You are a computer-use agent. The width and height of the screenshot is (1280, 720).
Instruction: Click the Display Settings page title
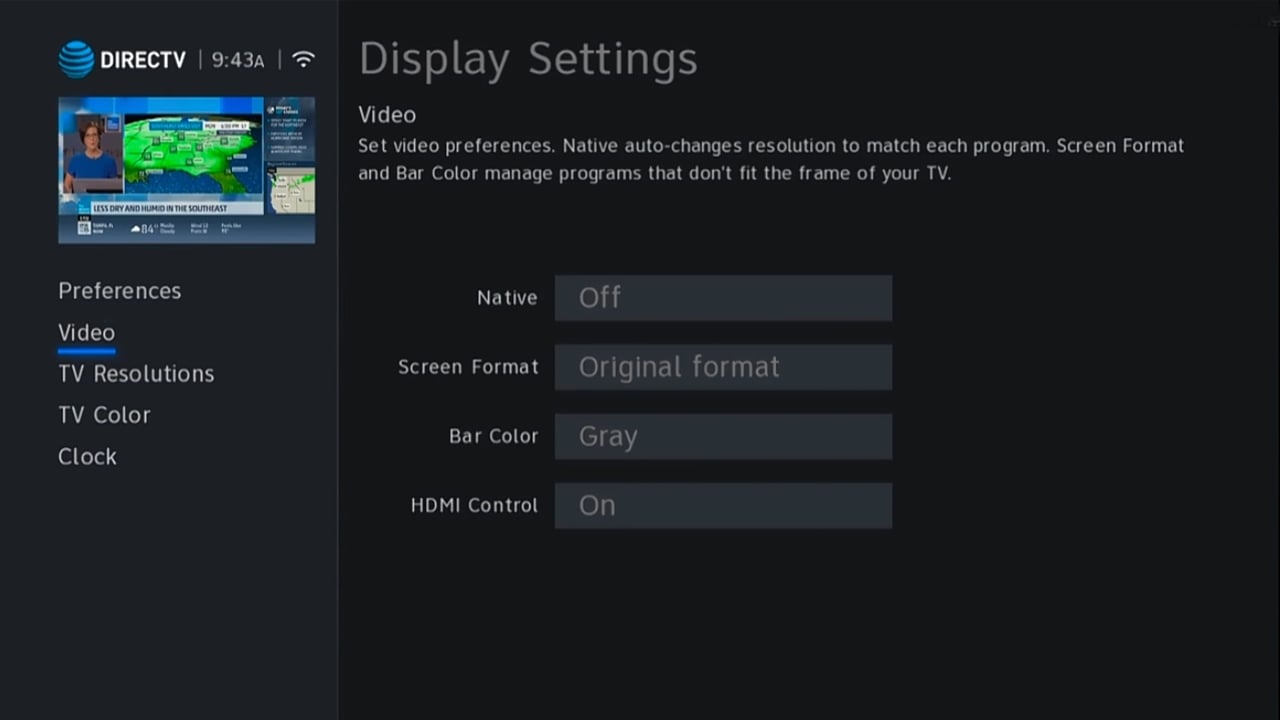click(x=528, y=59)
